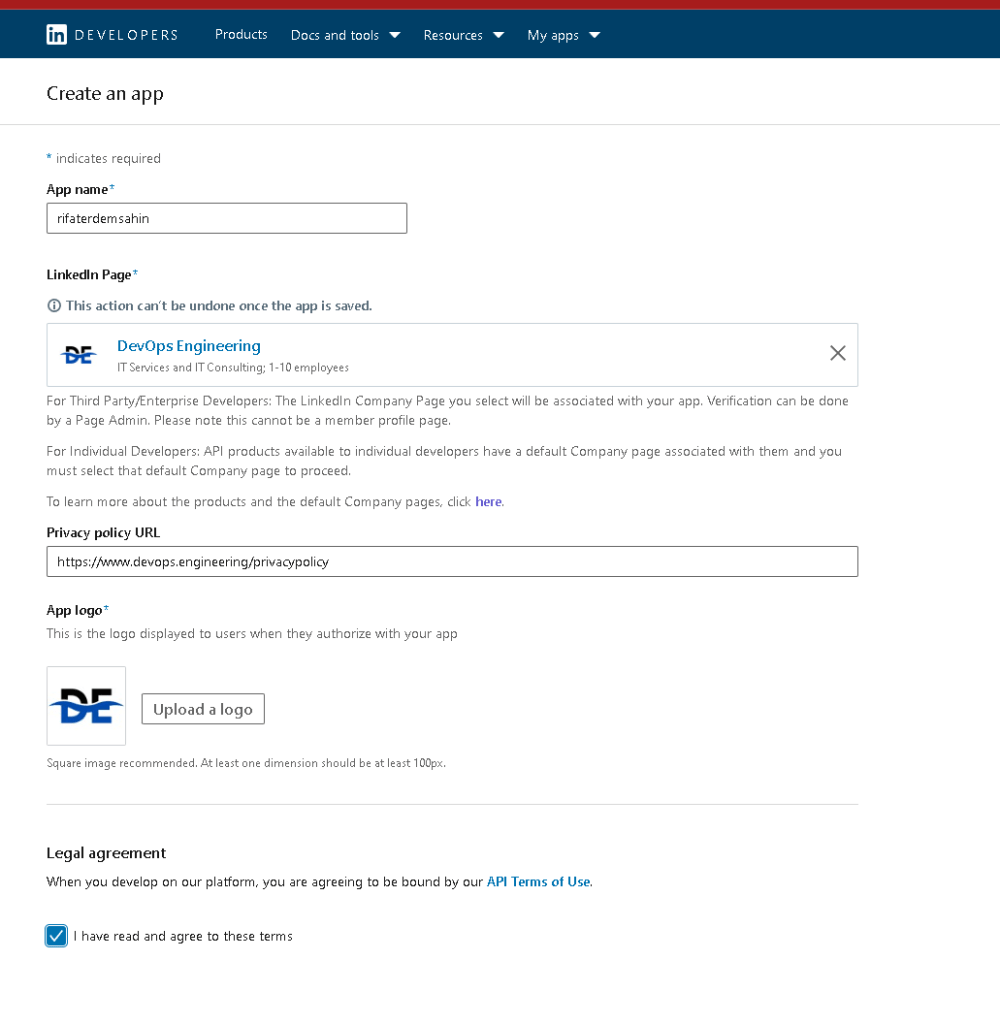This screenshot has height=1024, width=1000.
Task: Click Upload a logo button
Action: point(203,709)
